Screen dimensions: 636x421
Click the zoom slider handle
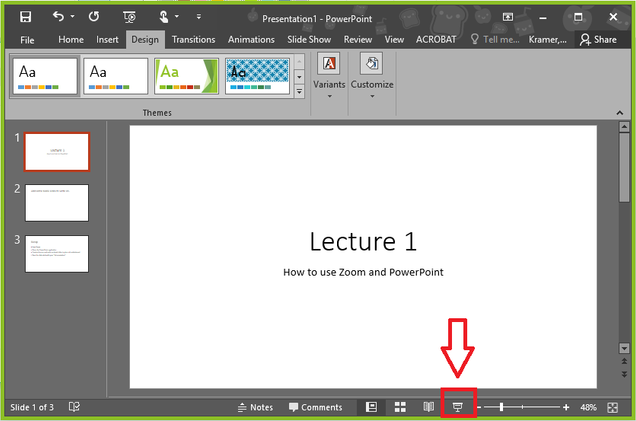click(x=501, y=407)
